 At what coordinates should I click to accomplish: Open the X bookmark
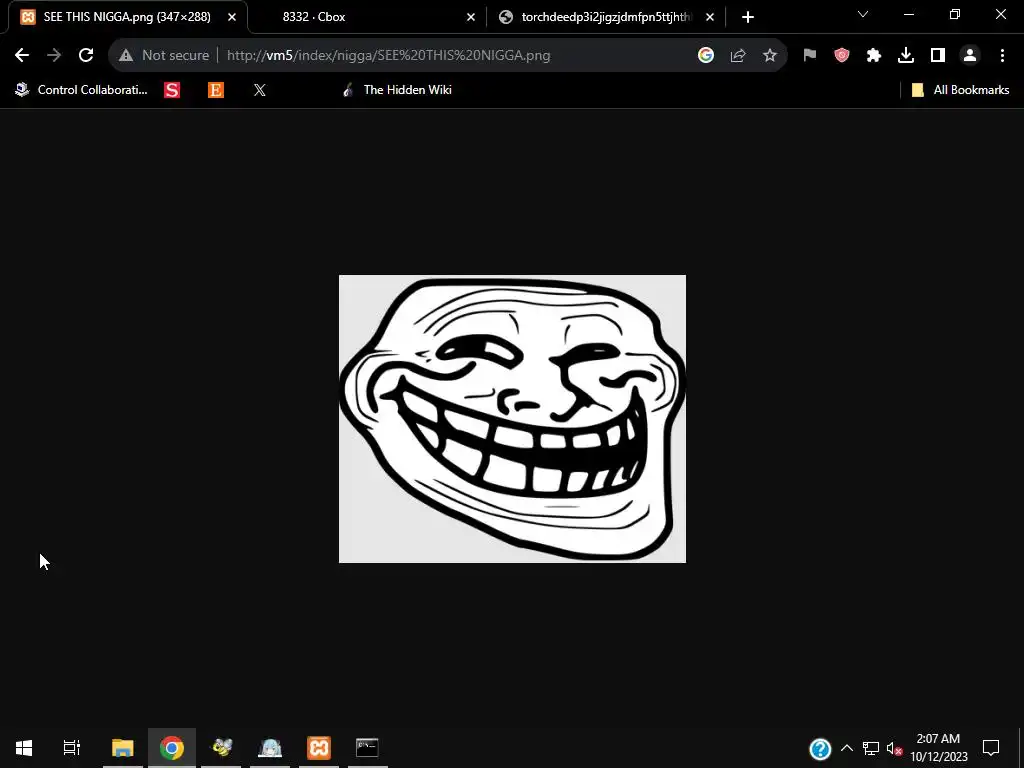[260, 90]
